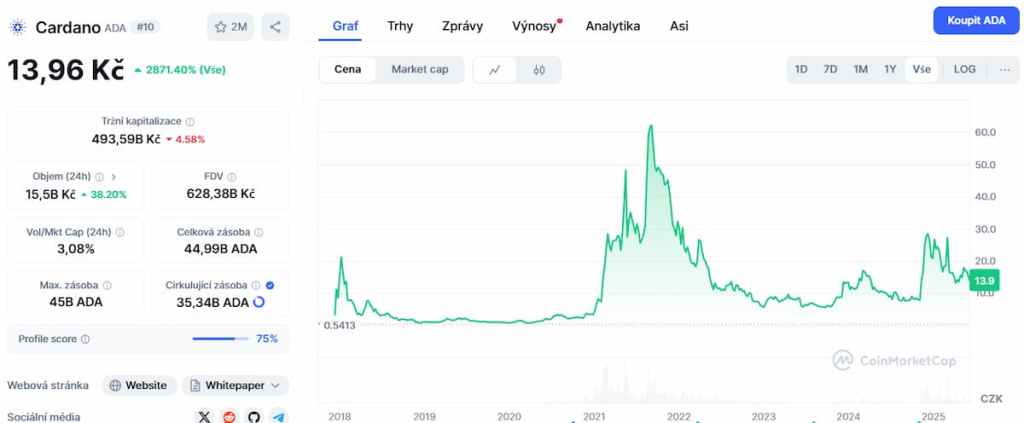Expand the Whitepaper dropdown

coord(235,385)
